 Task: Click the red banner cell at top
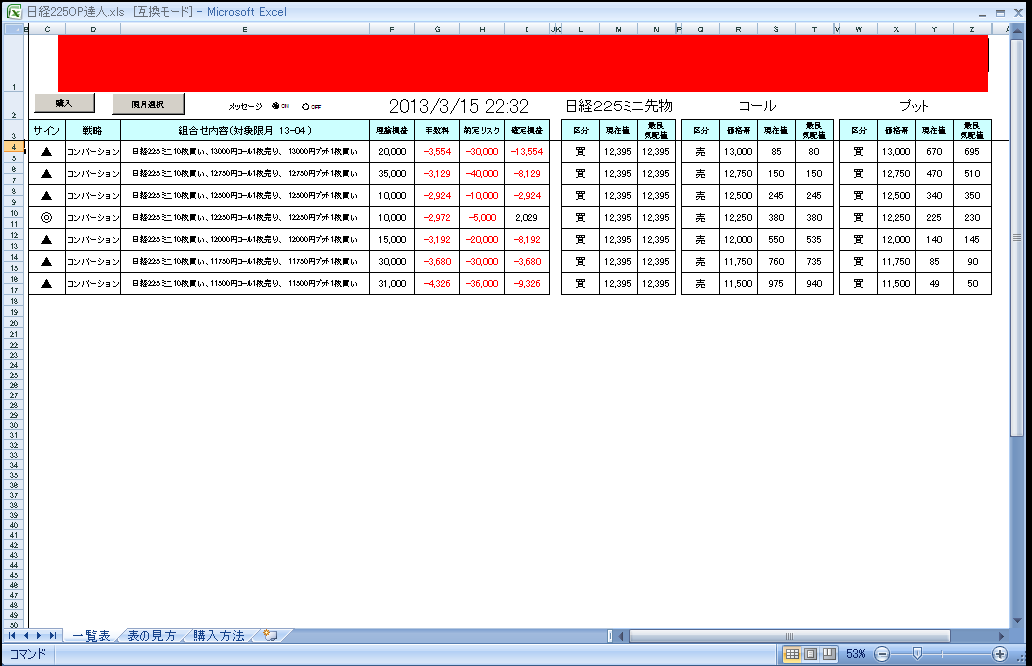tap(523, 63)
